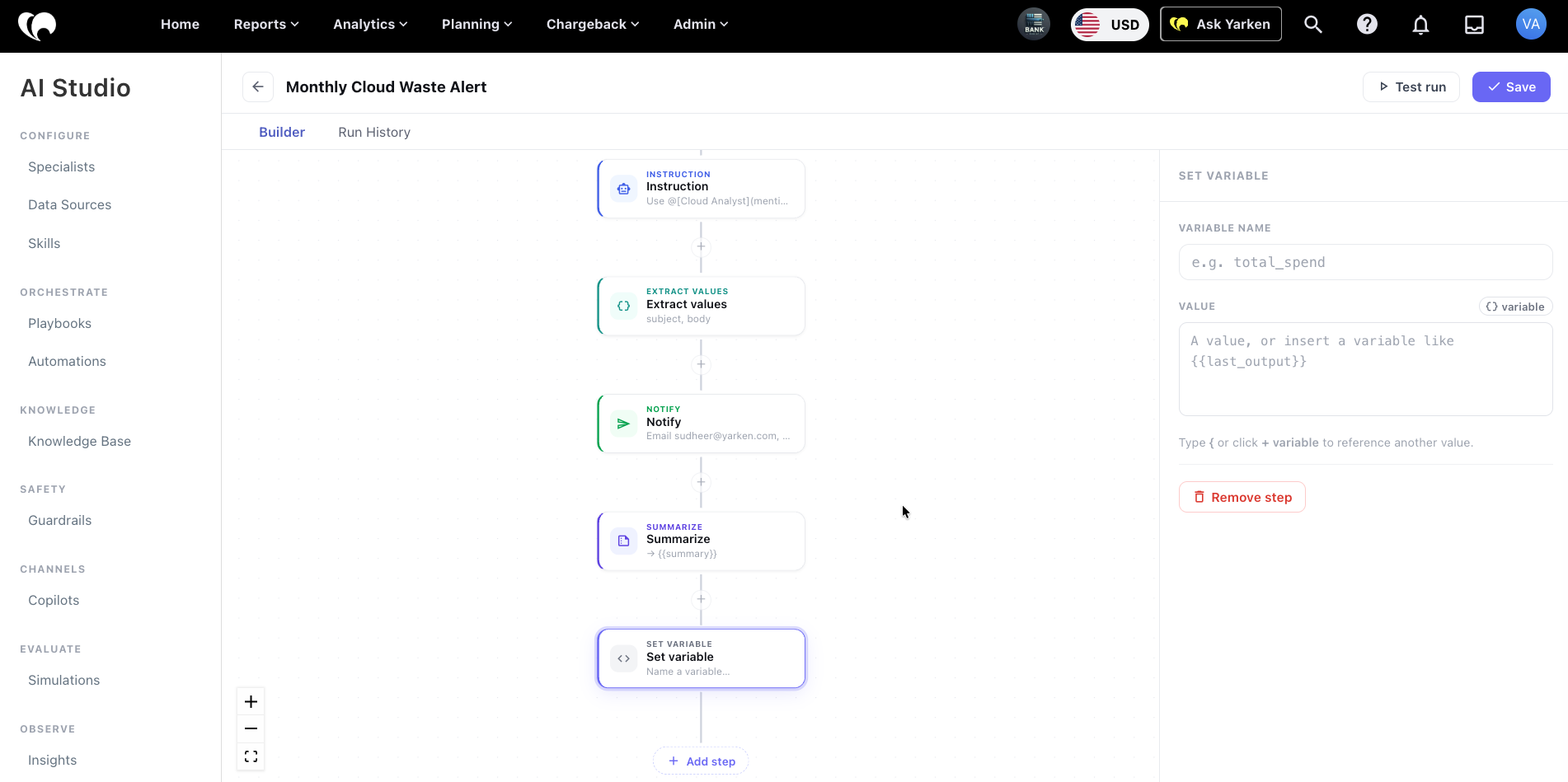The width and height of the screenshot is (1568, 782).
Task: Open Guardrails in the sidebar
Action: click(x=59, y=520)
